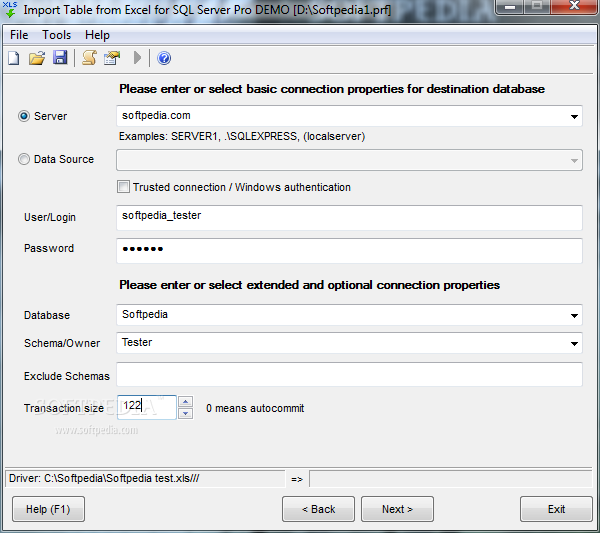This screenshot has width=600, height=533.
Task: Increase Transaction size with up arrow
Action: (x=186, y=402)
